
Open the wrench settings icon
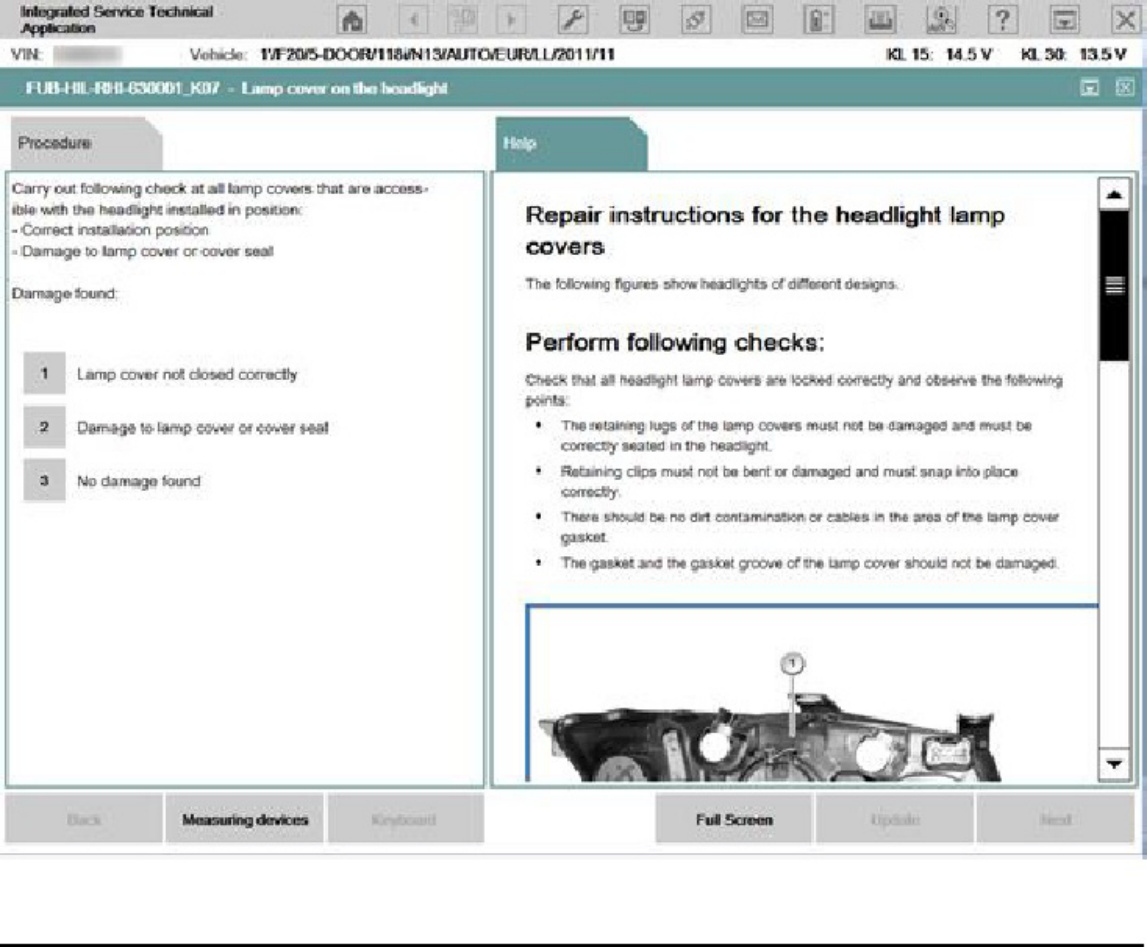point(573,20)
